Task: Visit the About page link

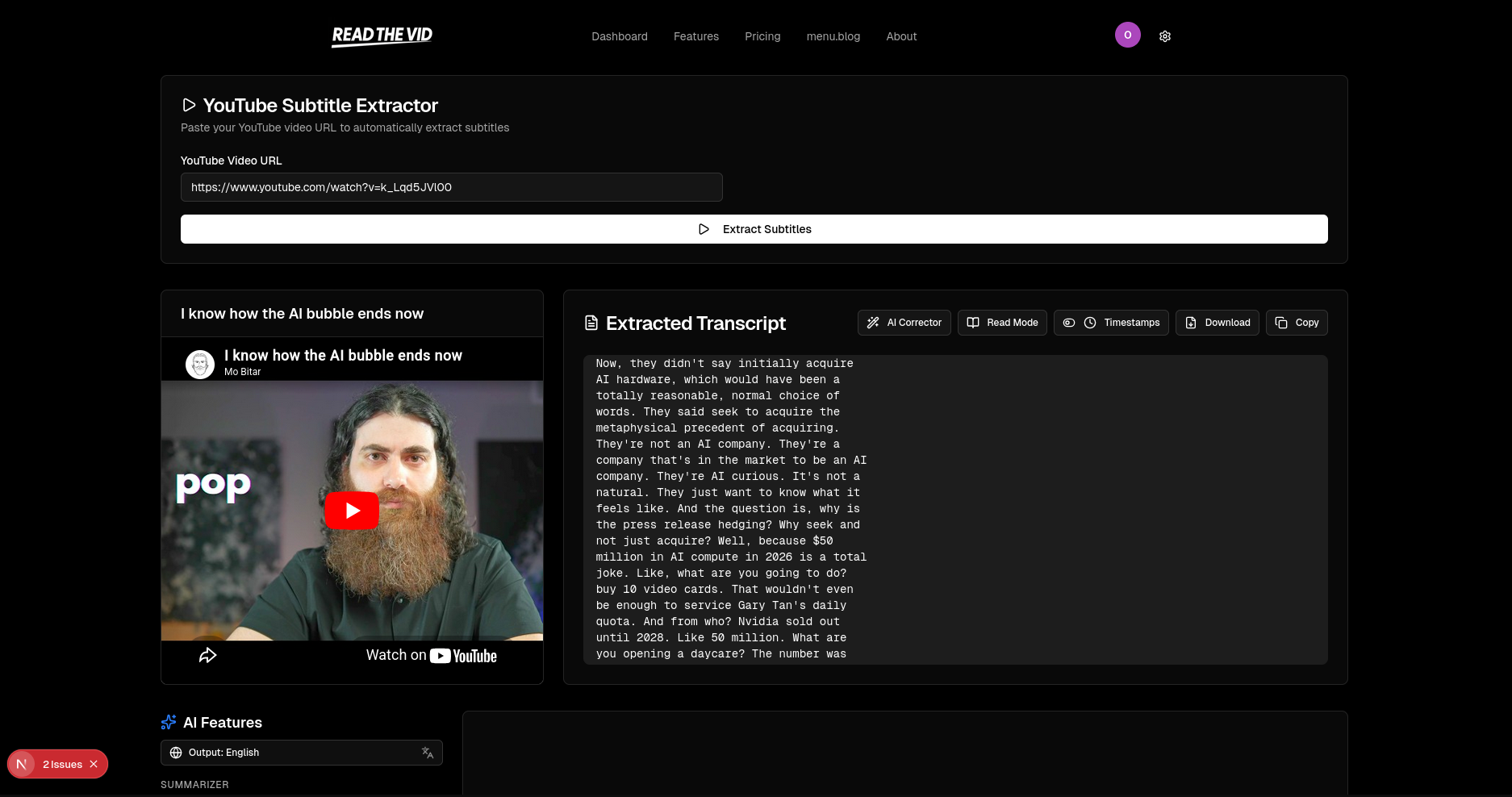Action: tap(901, 36)
